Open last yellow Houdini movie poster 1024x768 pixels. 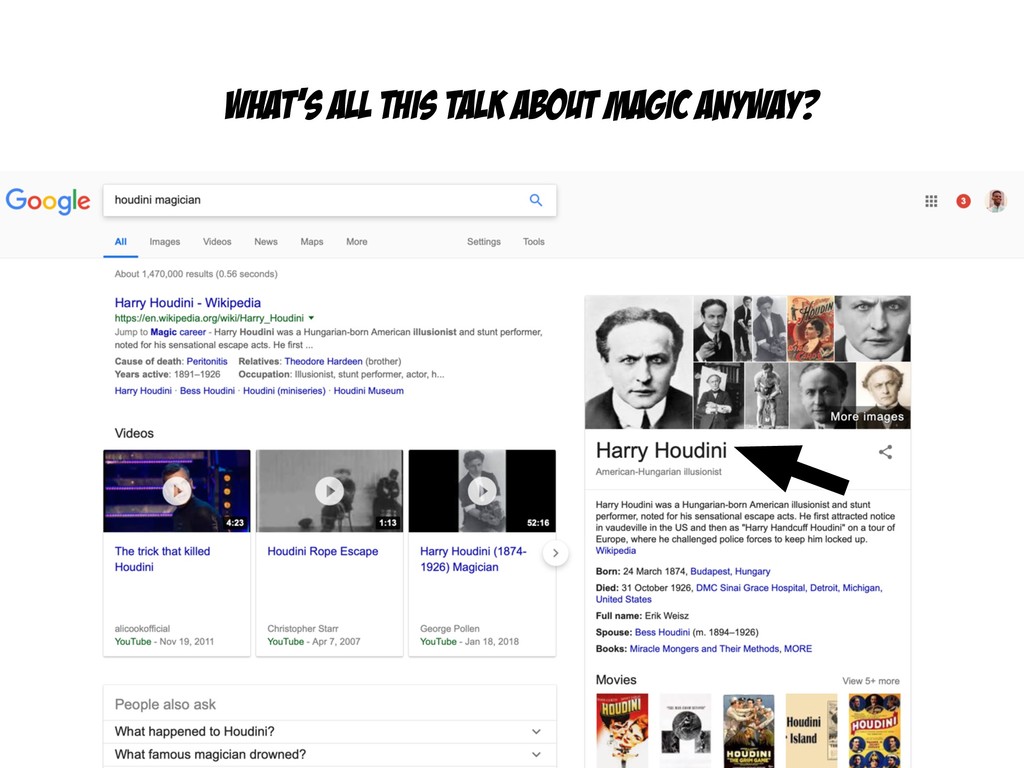coord(874,731)
